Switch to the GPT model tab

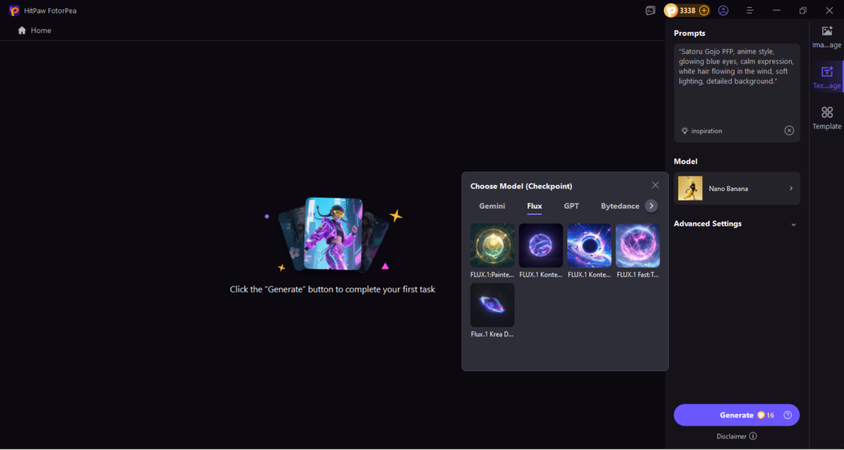coord(571,206)
